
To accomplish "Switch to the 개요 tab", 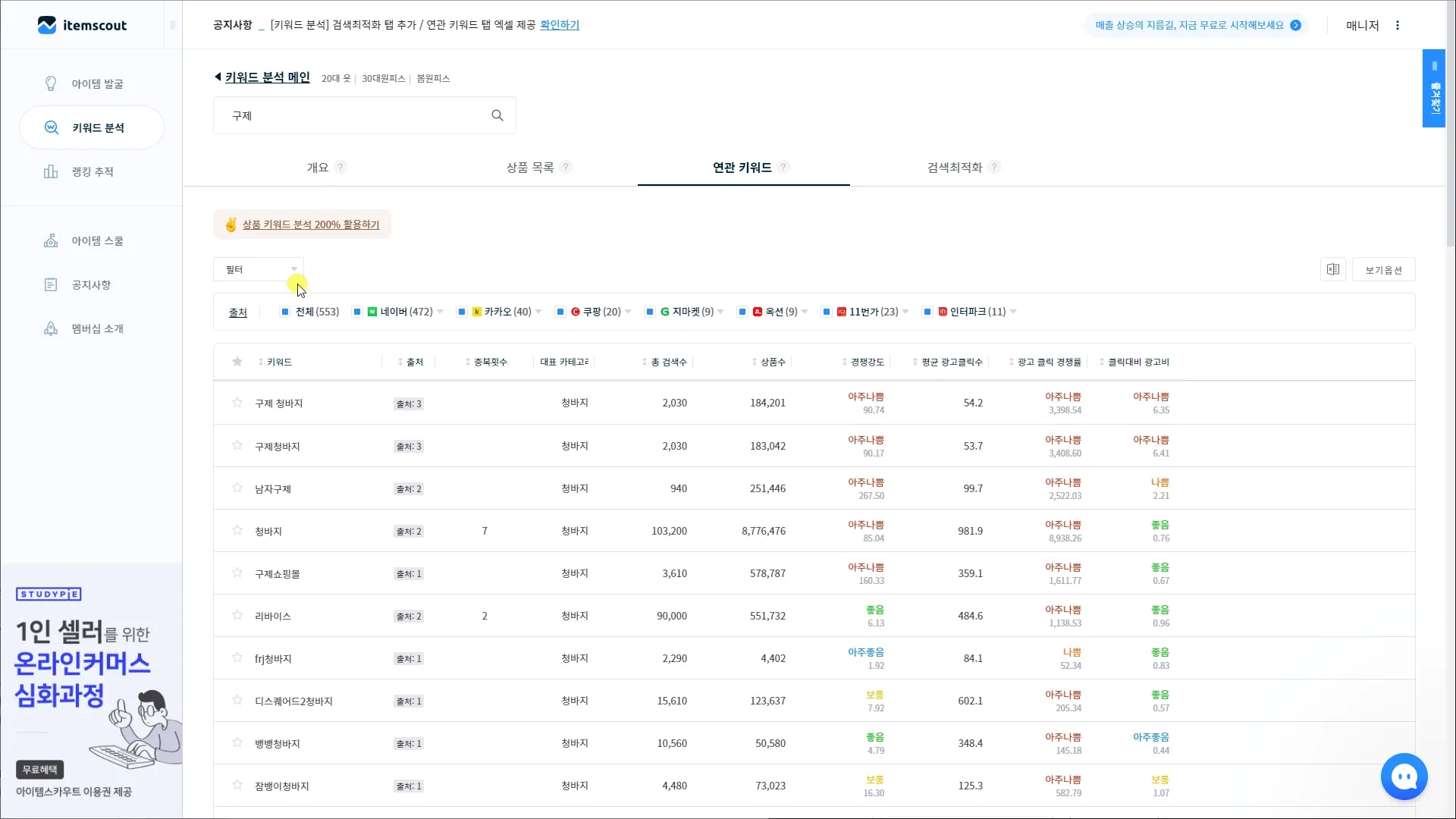I will (x=318, y=167).
